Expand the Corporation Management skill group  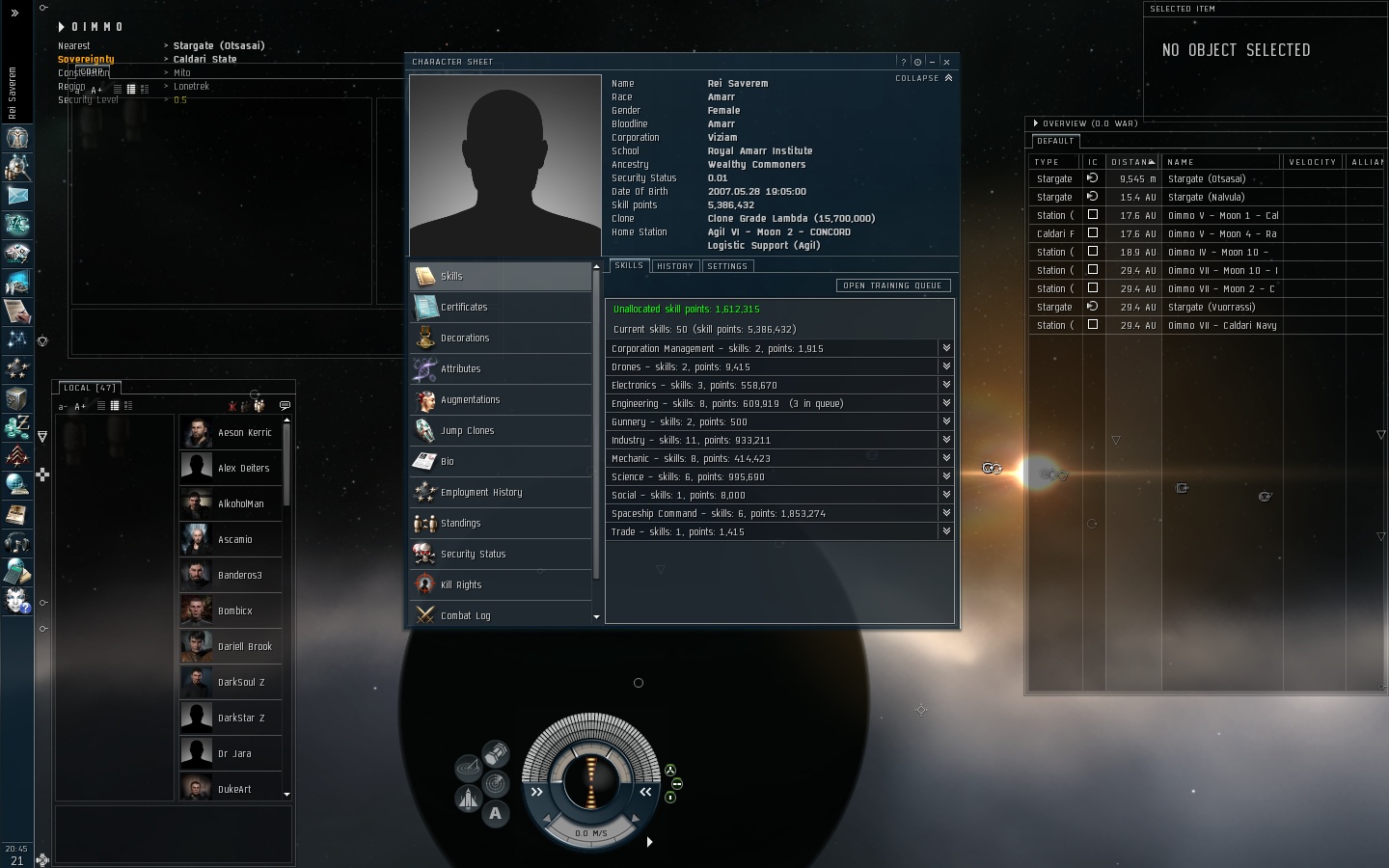(x=946, y=348)
